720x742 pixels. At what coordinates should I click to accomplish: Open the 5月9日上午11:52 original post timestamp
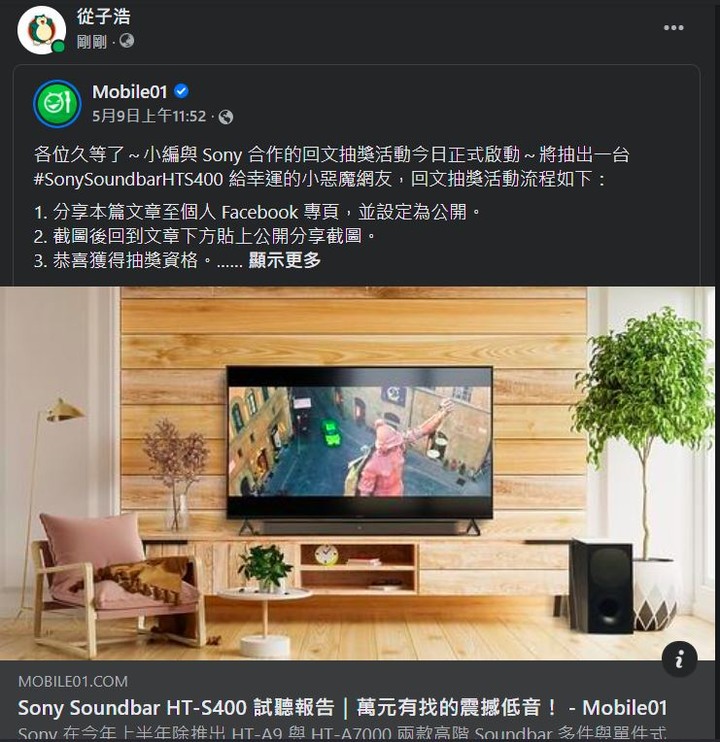[149, 116]
